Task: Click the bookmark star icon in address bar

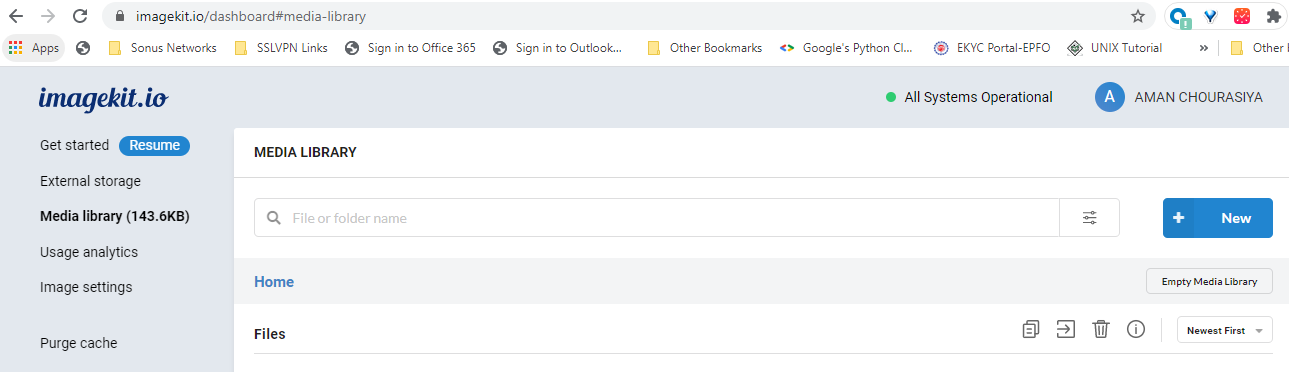Action: pyautogui.click(x=1137, y=16)
